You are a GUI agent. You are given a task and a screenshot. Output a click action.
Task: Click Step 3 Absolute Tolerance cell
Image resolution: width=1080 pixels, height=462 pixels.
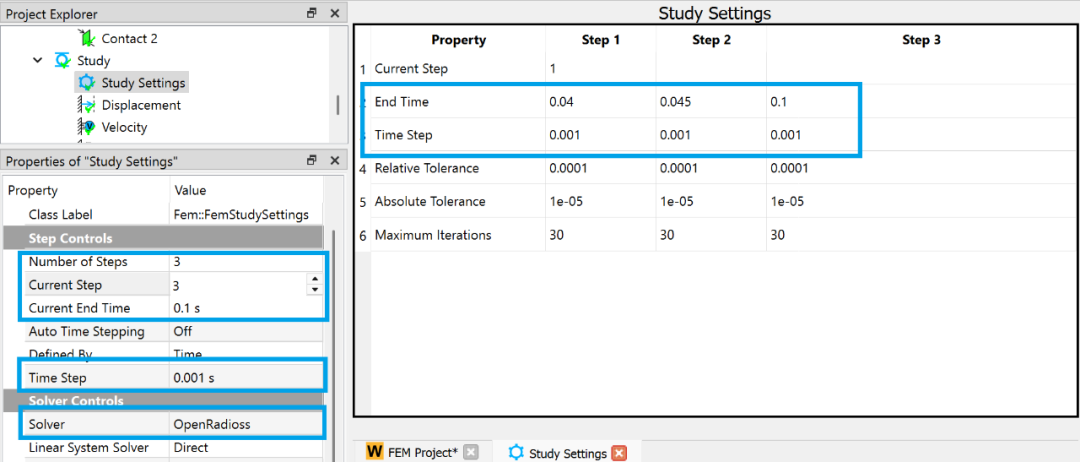click(922, 202)
